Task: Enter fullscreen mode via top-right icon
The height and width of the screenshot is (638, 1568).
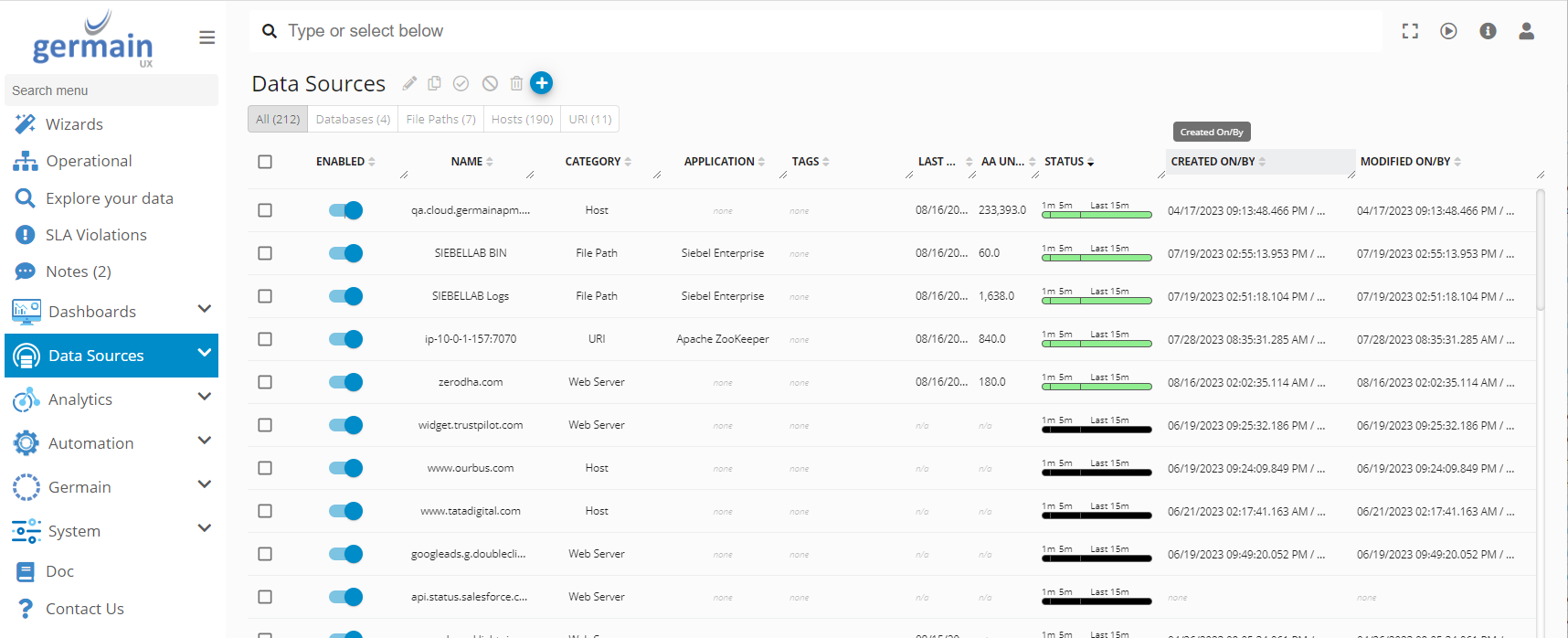Action: (1410, 31)
